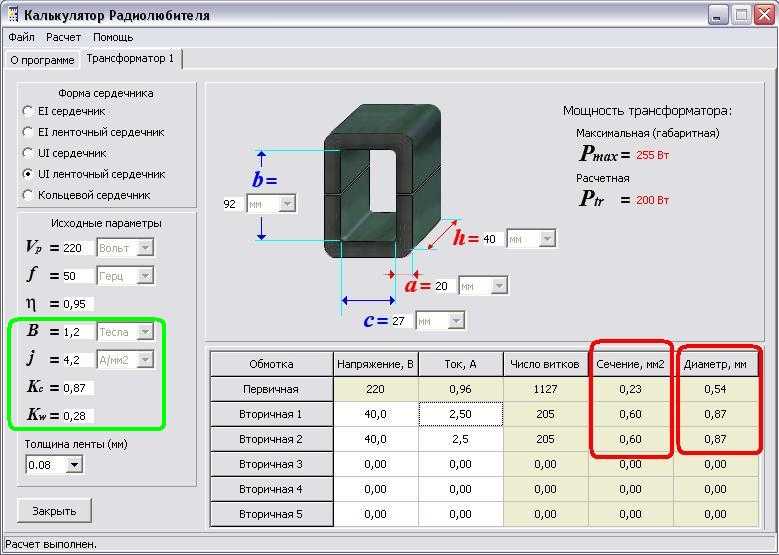Click Вторичная 2 voltage cell 40,0
Image resolution: width=779 pixels, height=555 pixels.
pos(376,439)
